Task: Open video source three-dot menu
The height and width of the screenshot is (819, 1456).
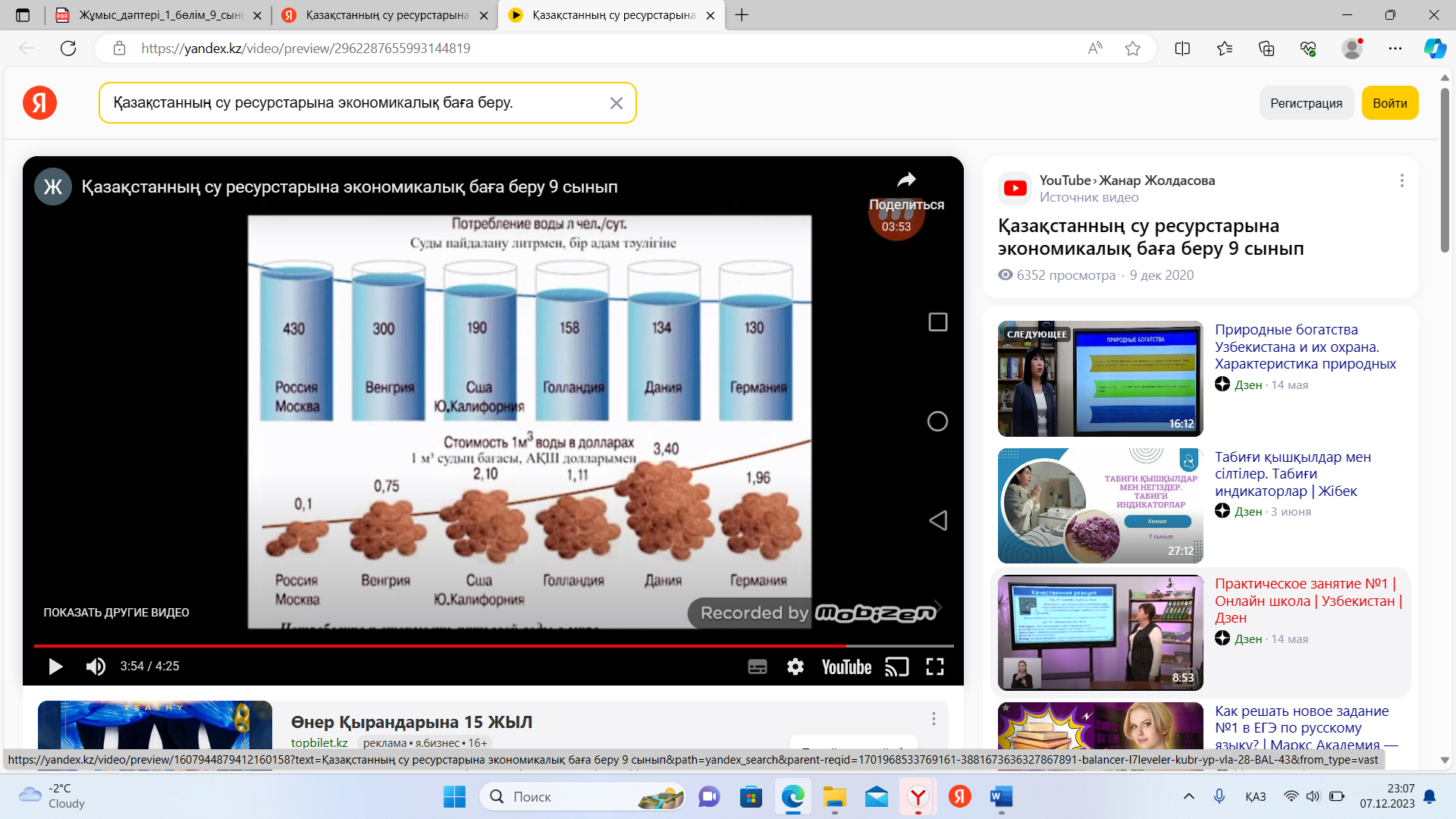Action: (1401, 180)
